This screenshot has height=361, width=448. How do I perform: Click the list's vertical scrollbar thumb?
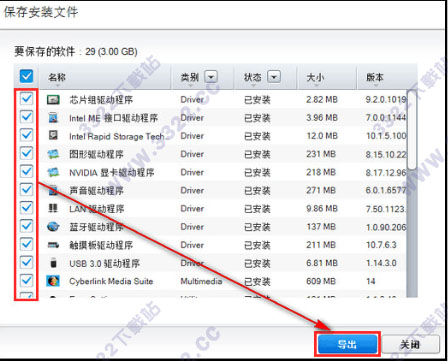click(412, 130)
